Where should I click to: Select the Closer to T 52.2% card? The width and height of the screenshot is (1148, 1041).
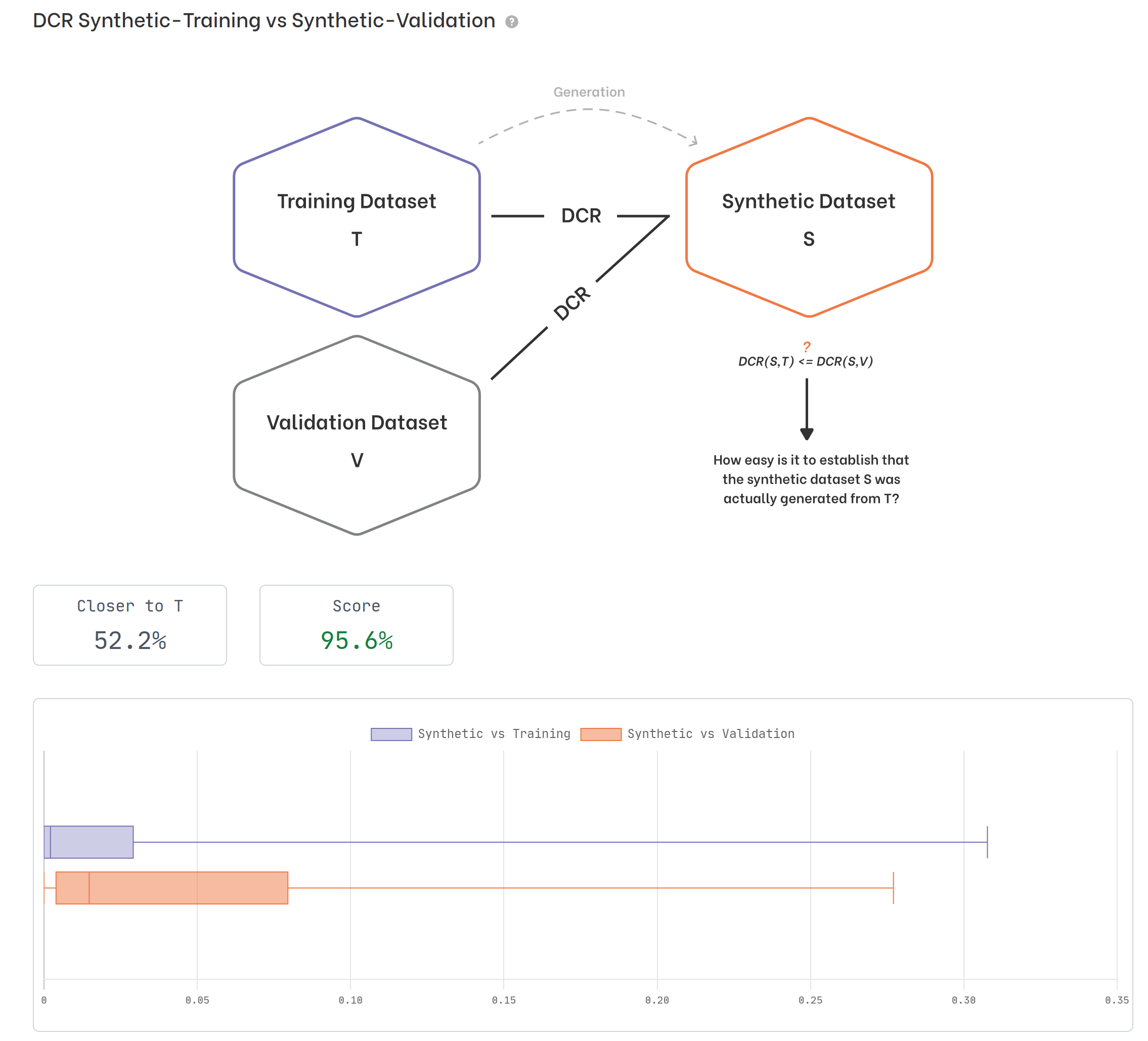[x=130, y=625]
